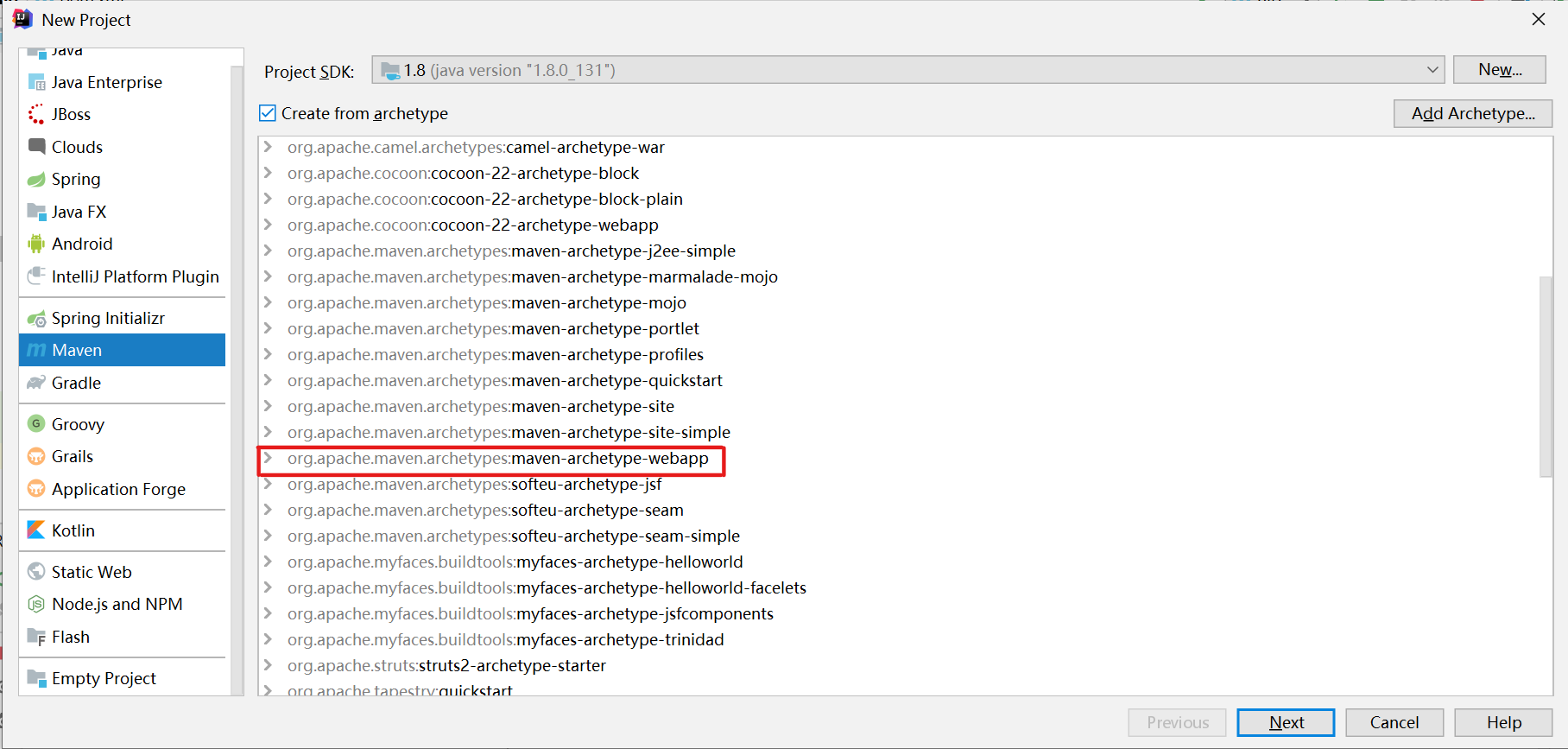Select Java Enterprise in sidebar

(x=106, y=82)
